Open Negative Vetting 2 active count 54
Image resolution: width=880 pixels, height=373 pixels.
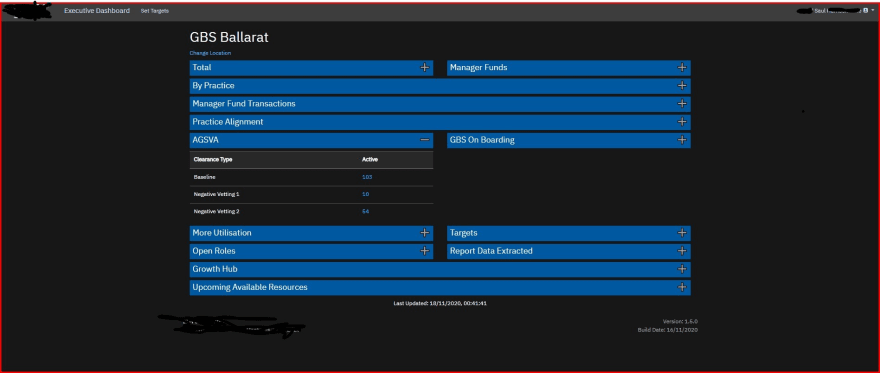click(x=365, y=212)
